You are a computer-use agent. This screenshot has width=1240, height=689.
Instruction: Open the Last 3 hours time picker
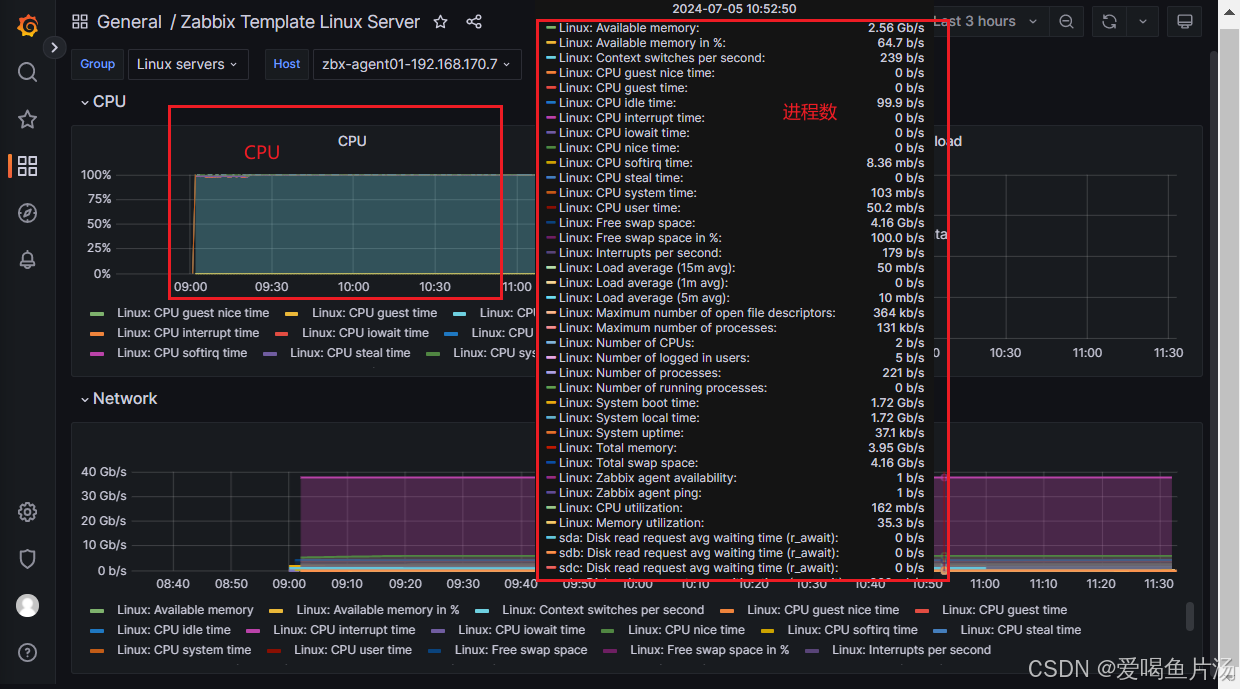tap(986, 22)
